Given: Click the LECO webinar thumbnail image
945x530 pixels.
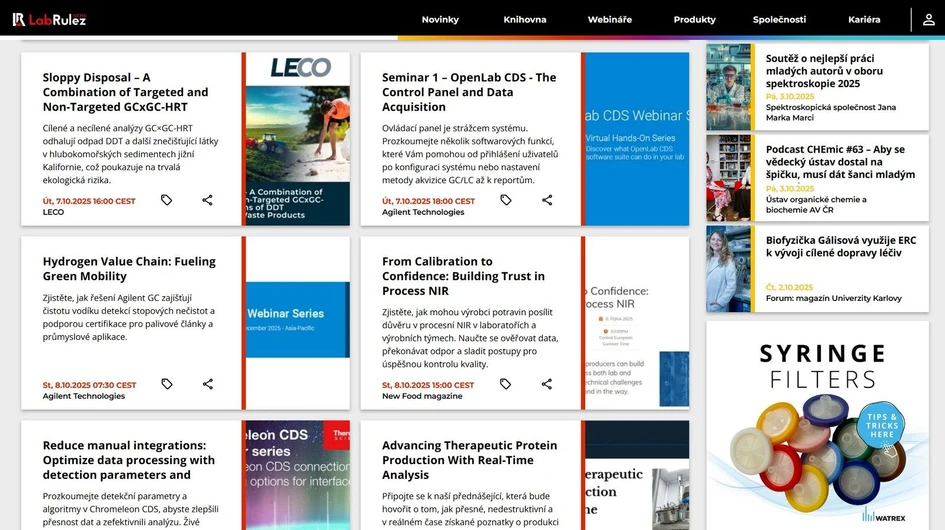Looking at the screenshot, I should (299, 139).
